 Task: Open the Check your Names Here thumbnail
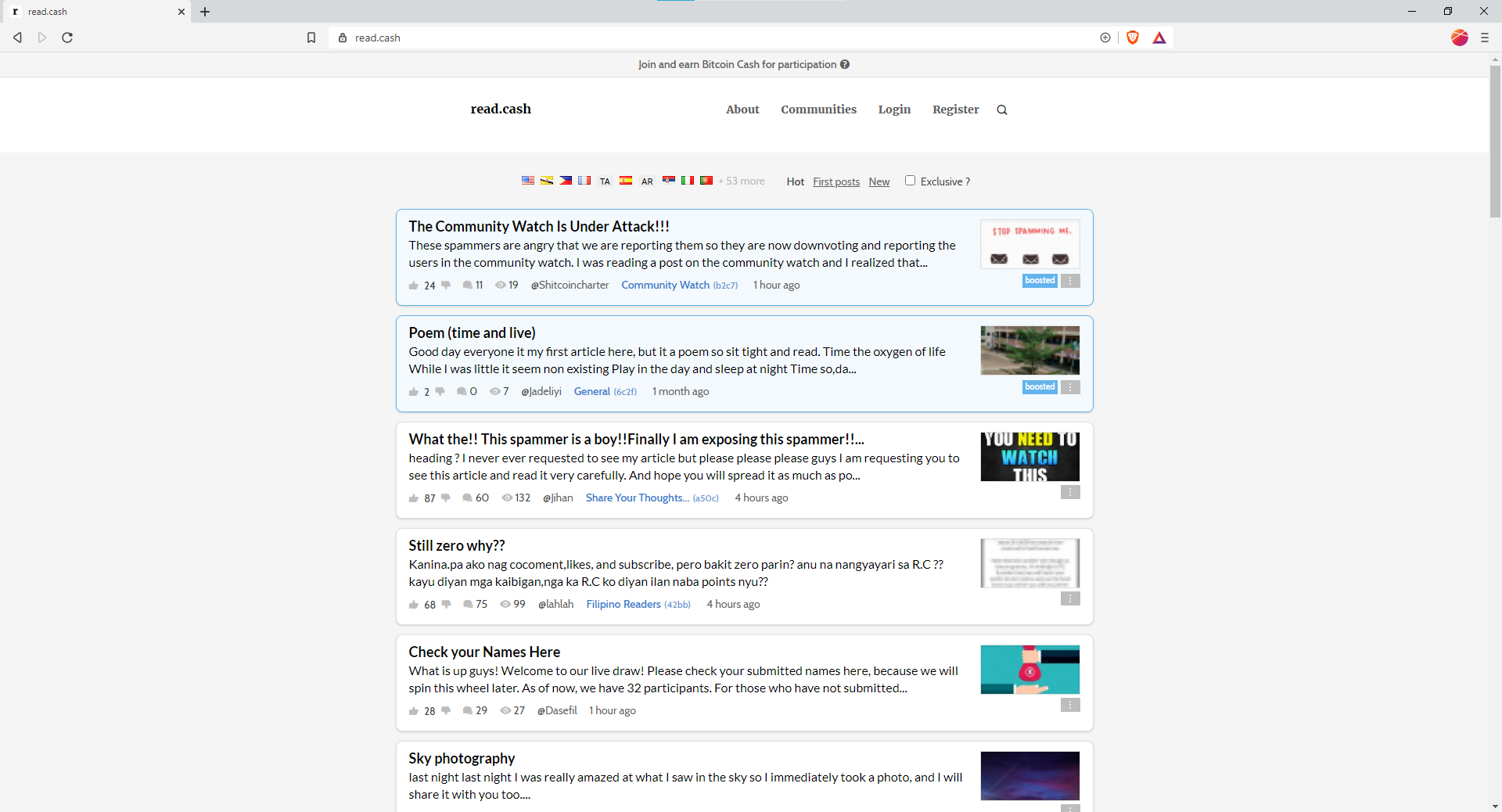click(x=1030, y=670)
